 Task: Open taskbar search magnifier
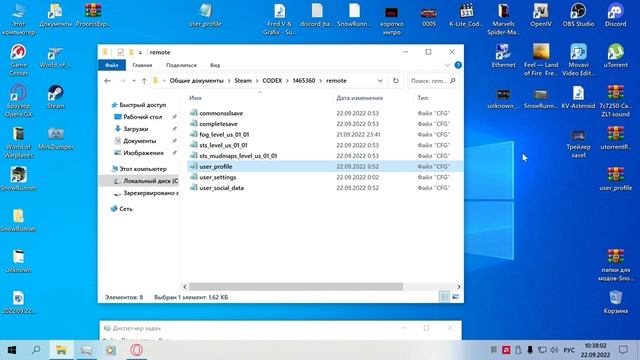click(36, 350)
